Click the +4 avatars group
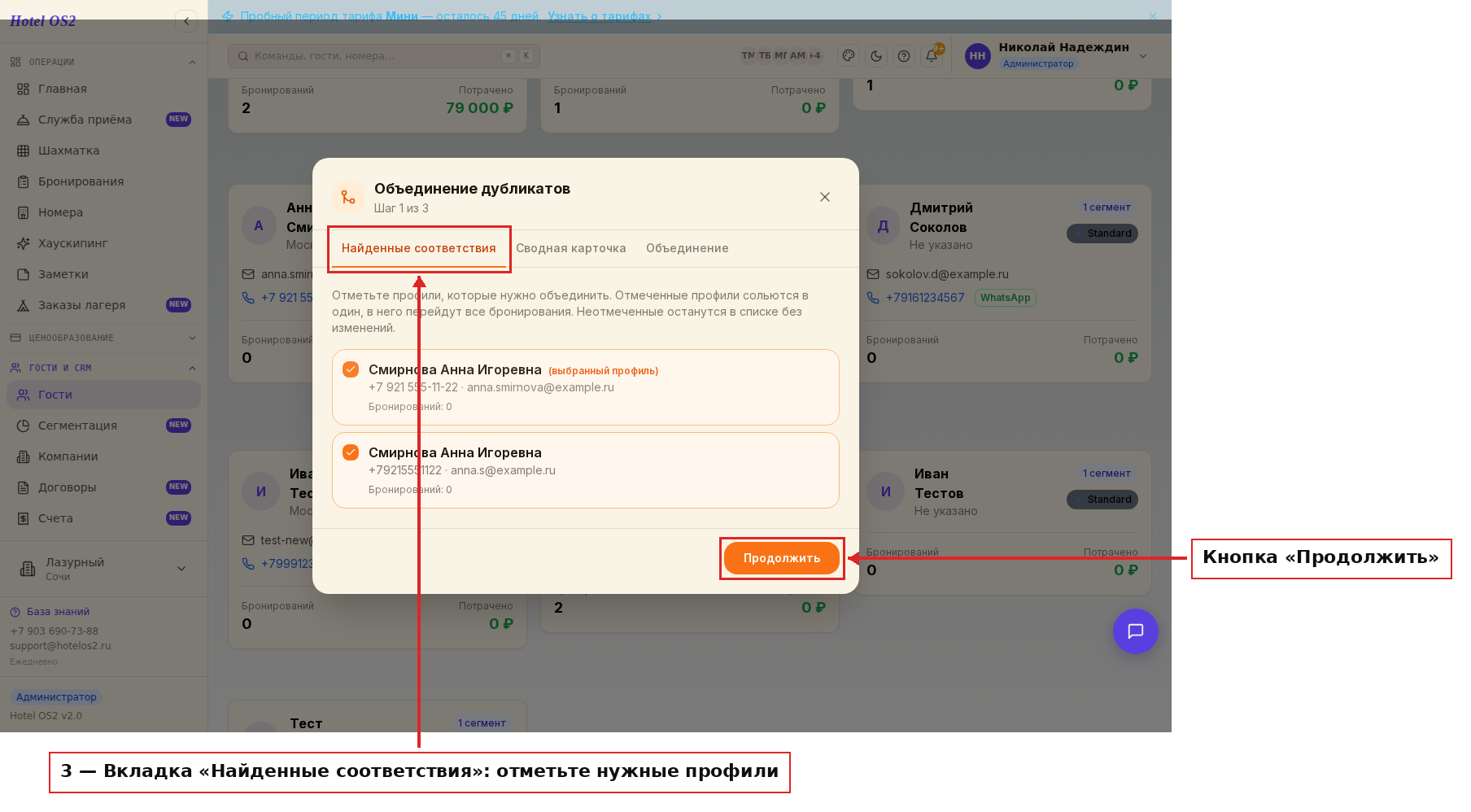 (814, 55)
